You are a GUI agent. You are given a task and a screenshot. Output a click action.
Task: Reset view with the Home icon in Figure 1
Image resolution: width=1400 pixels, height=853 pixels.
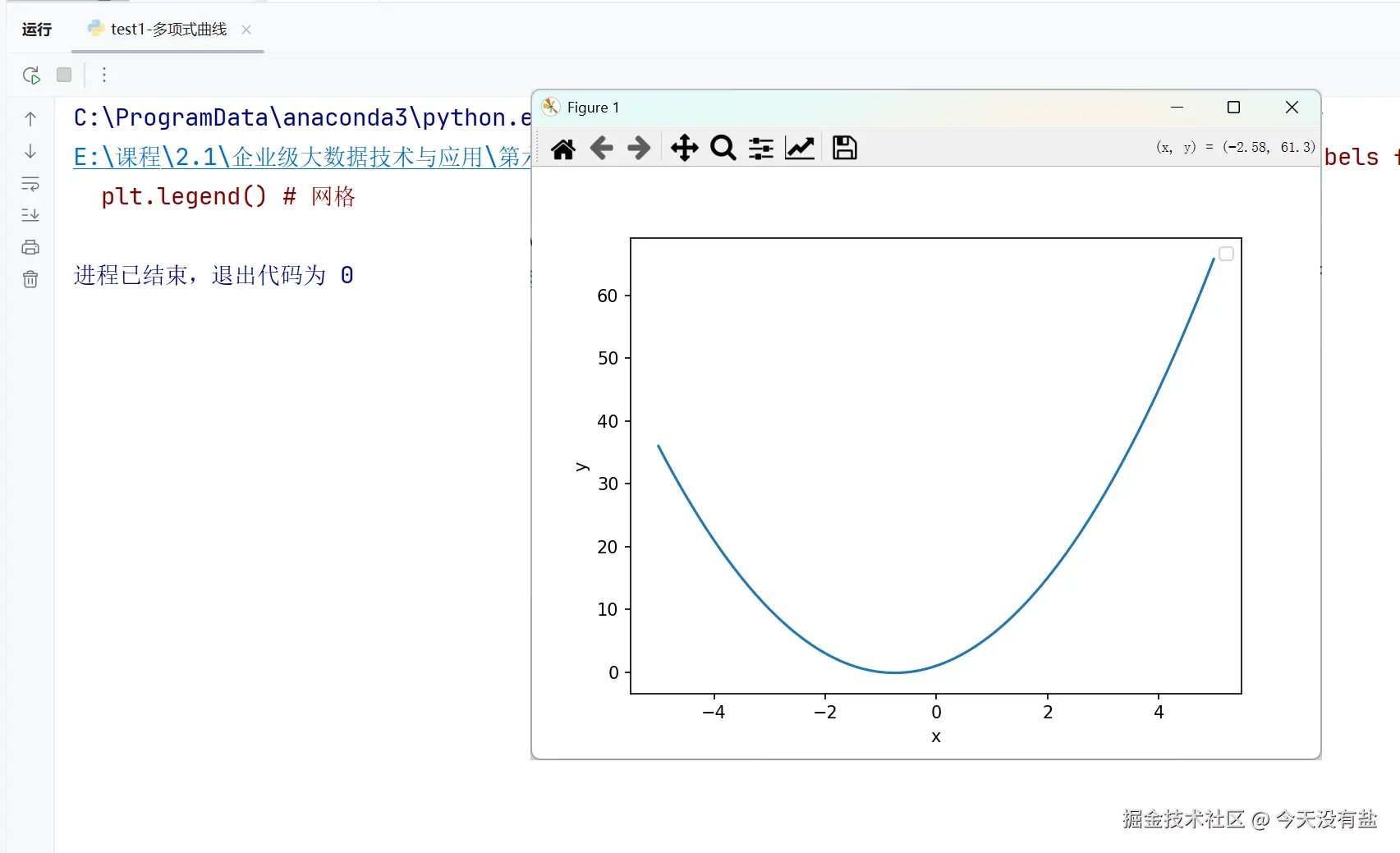(x=563, y=149)
